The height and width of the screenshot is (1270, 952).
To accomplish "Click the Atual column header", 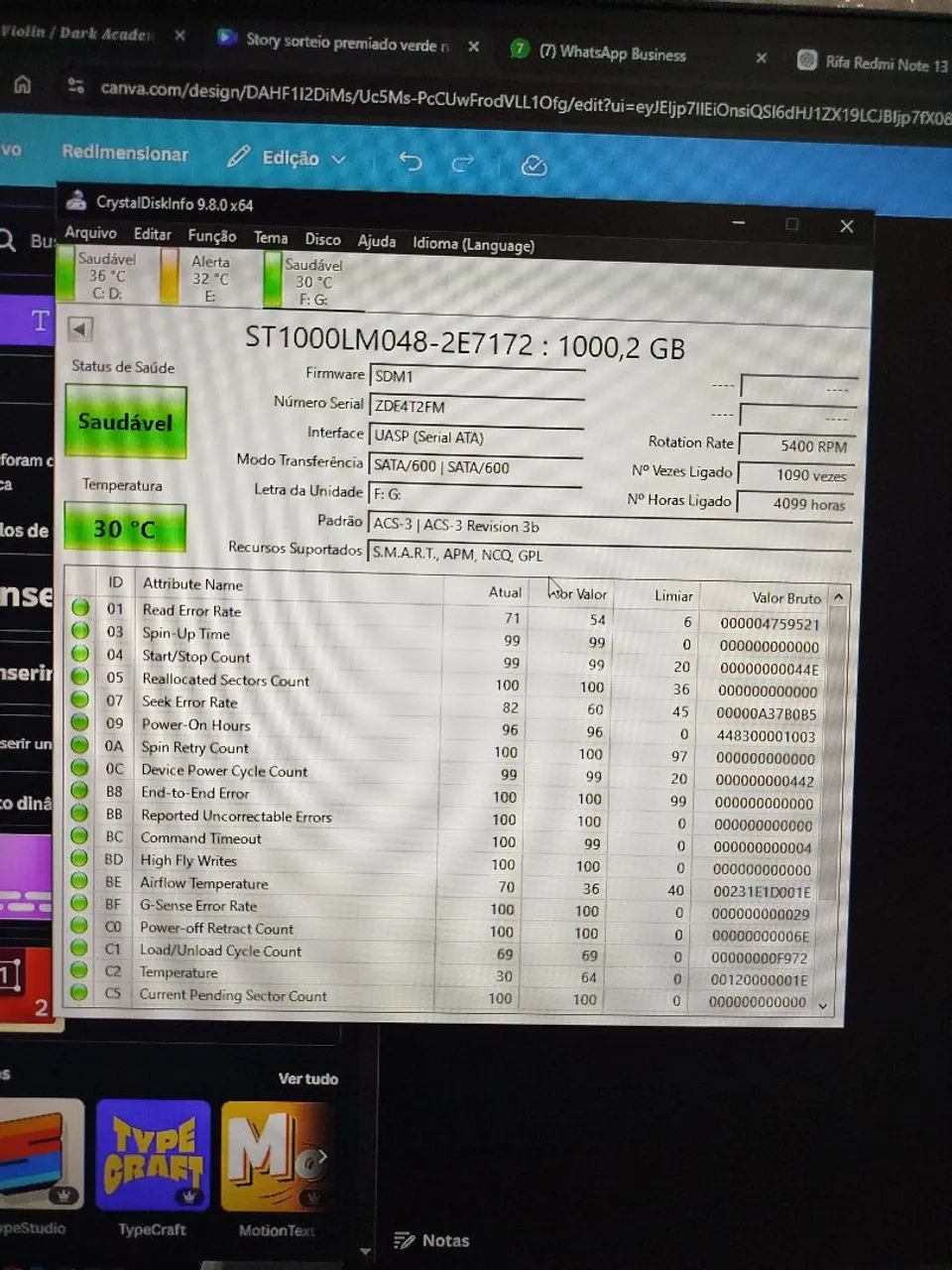I will [504, 592].
